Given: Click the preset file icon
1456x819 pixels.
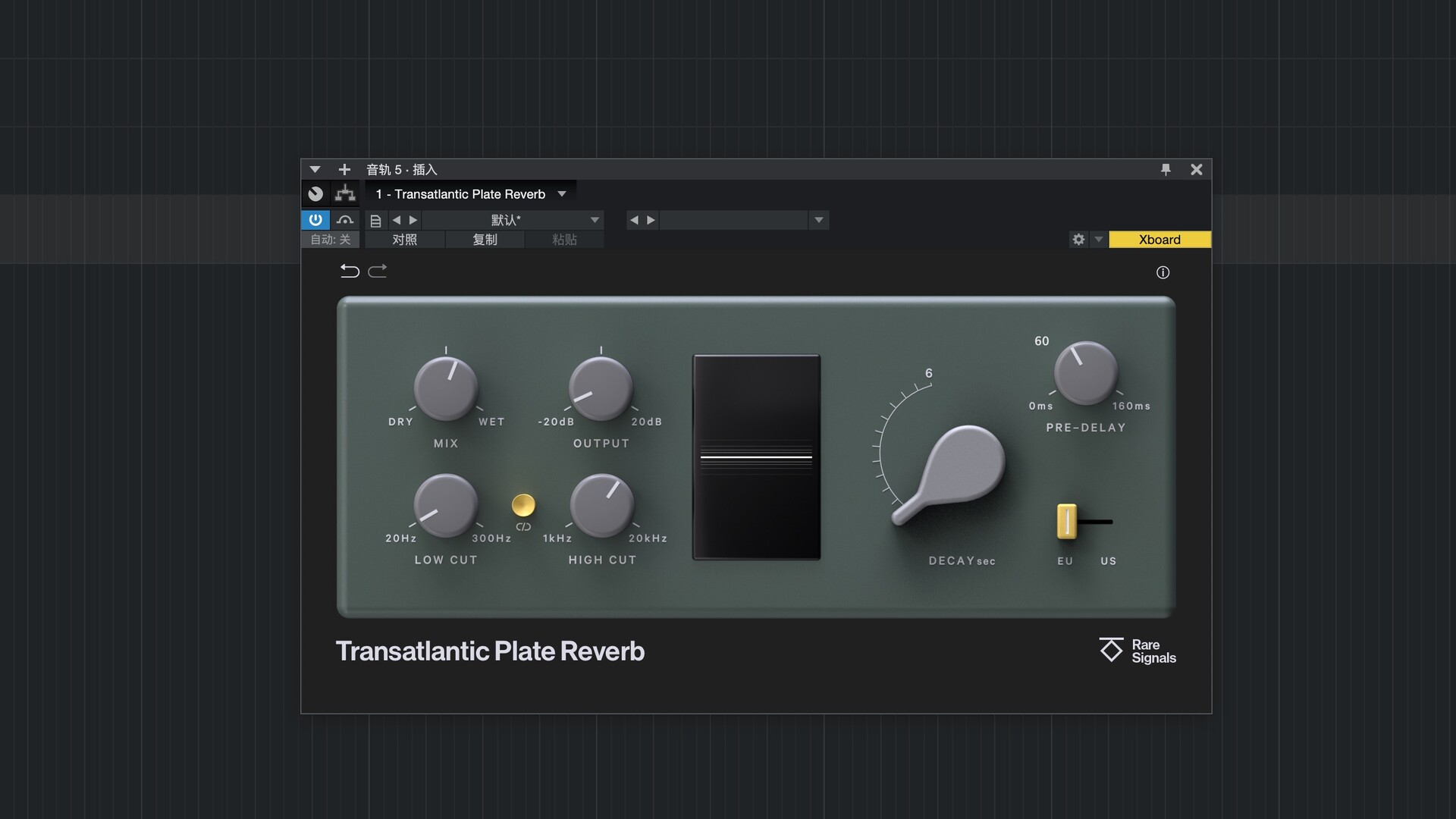Looking at the screenshot, I should (x=375, y=221).
